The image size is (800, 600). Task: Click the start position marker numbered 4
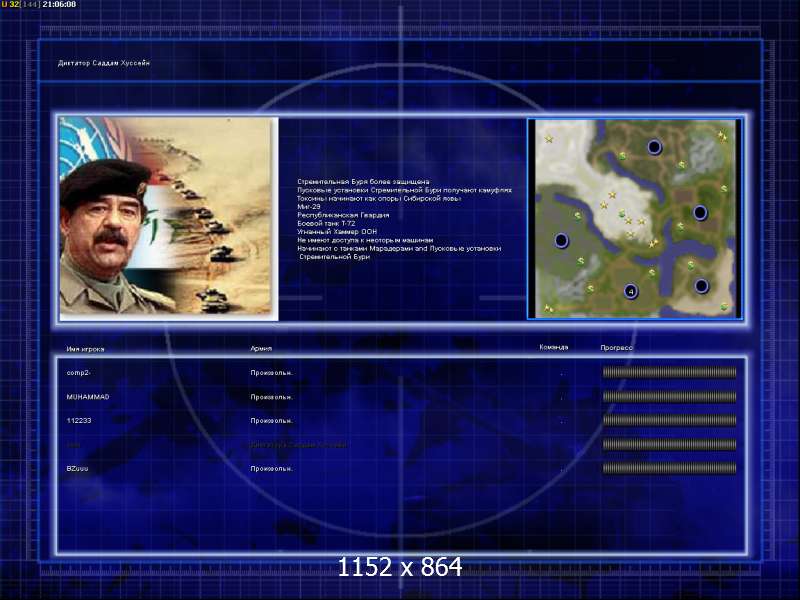coord(631,291)
